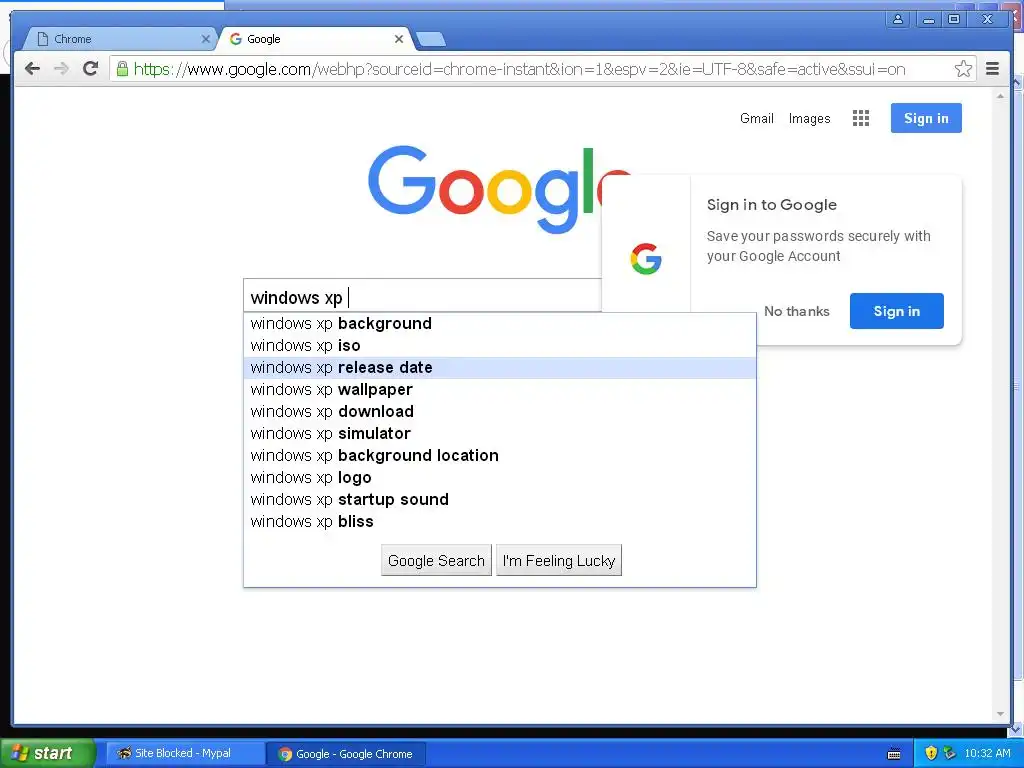Select suggestion windows xp iso
The height and width of the screenshot is (768, 1024).
tap(500, 345)
